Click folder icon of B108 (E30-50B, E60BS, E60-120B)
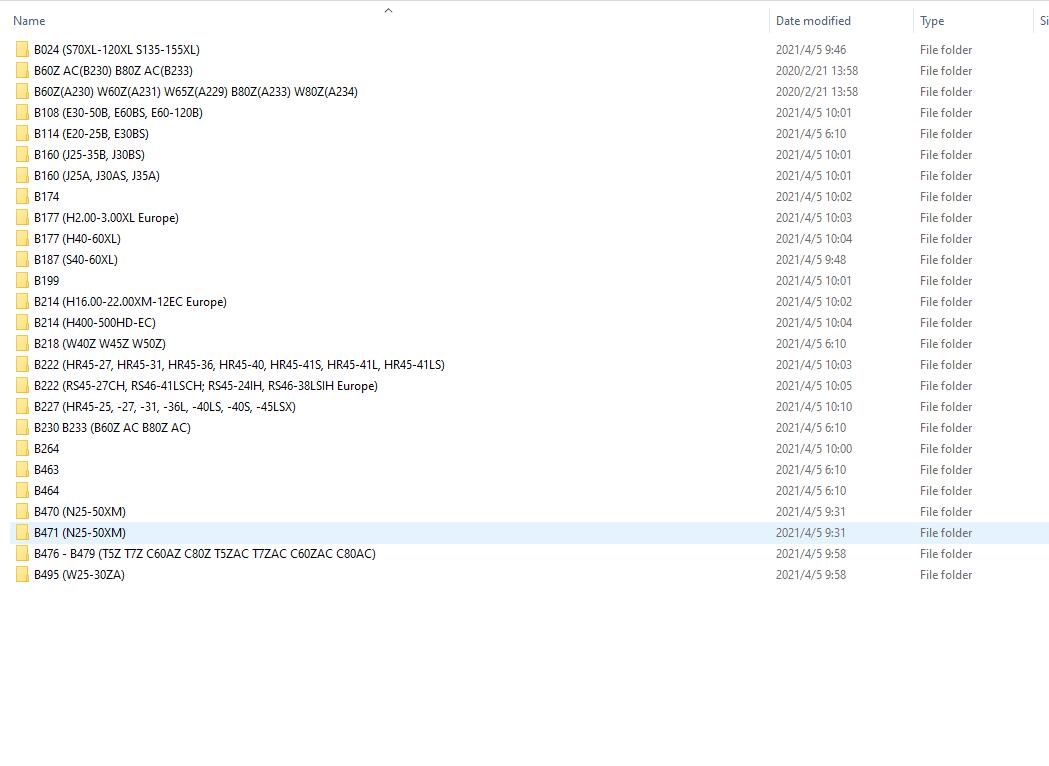 tap(22, 112)
